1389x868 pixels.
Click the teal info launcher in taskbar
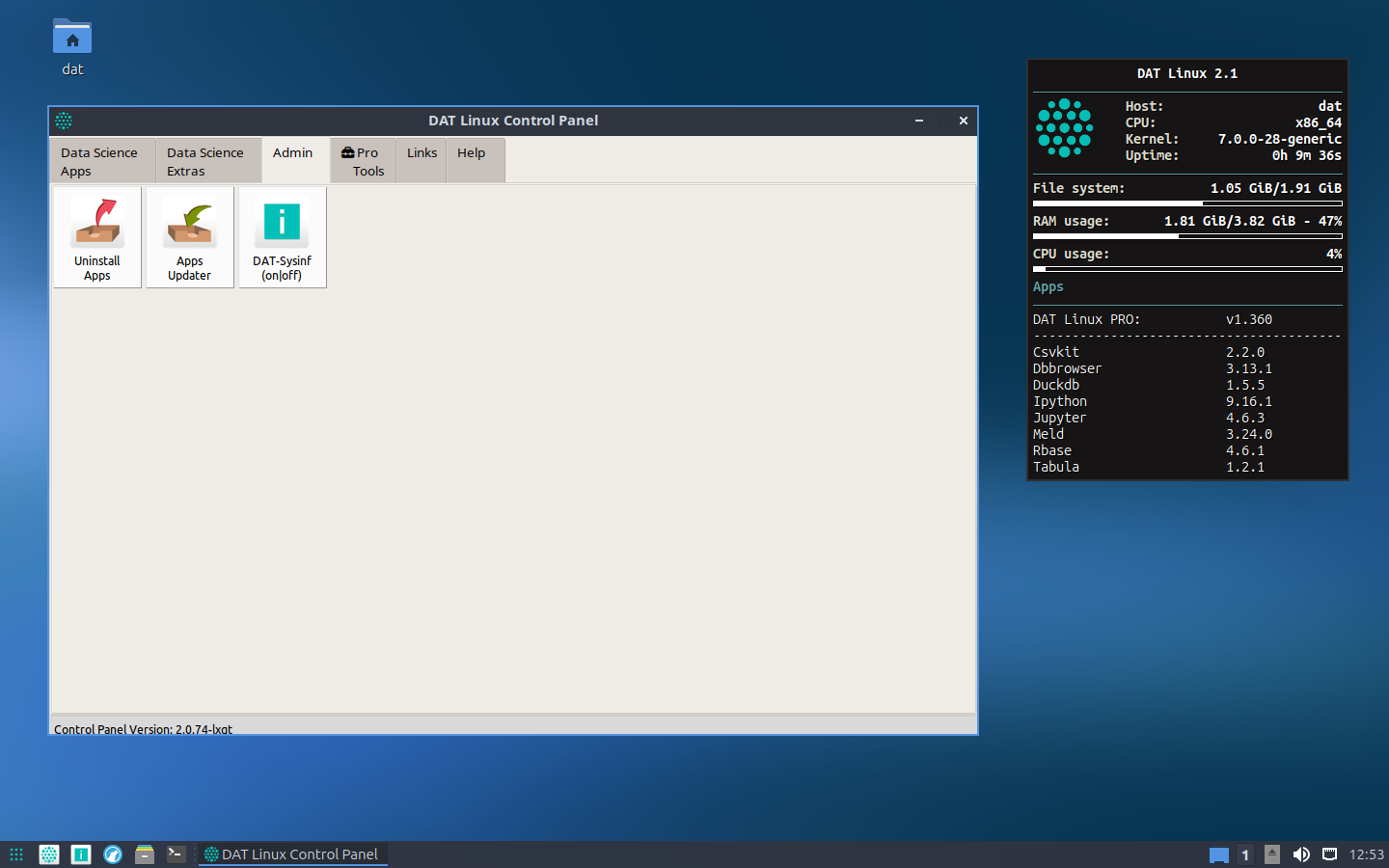(81, 854)
